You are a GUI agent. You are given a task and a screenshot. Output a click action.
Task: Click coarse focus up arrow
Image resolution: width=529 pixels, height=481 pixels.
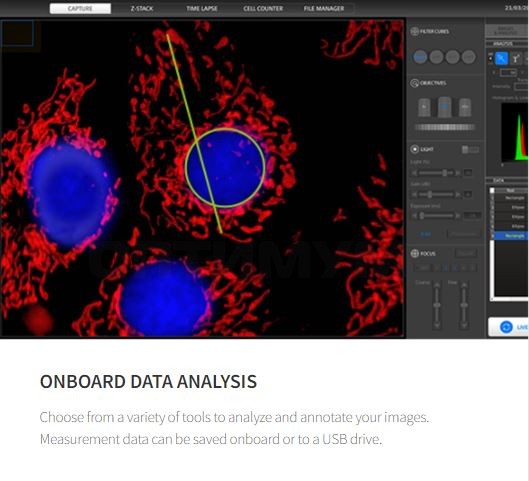pyautogui.click(x=437, y=285)
